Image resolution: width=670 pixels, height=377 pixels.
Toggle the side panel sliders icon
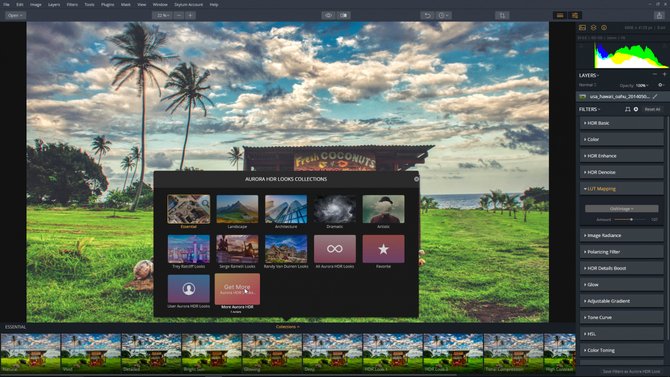click(575, 15)
